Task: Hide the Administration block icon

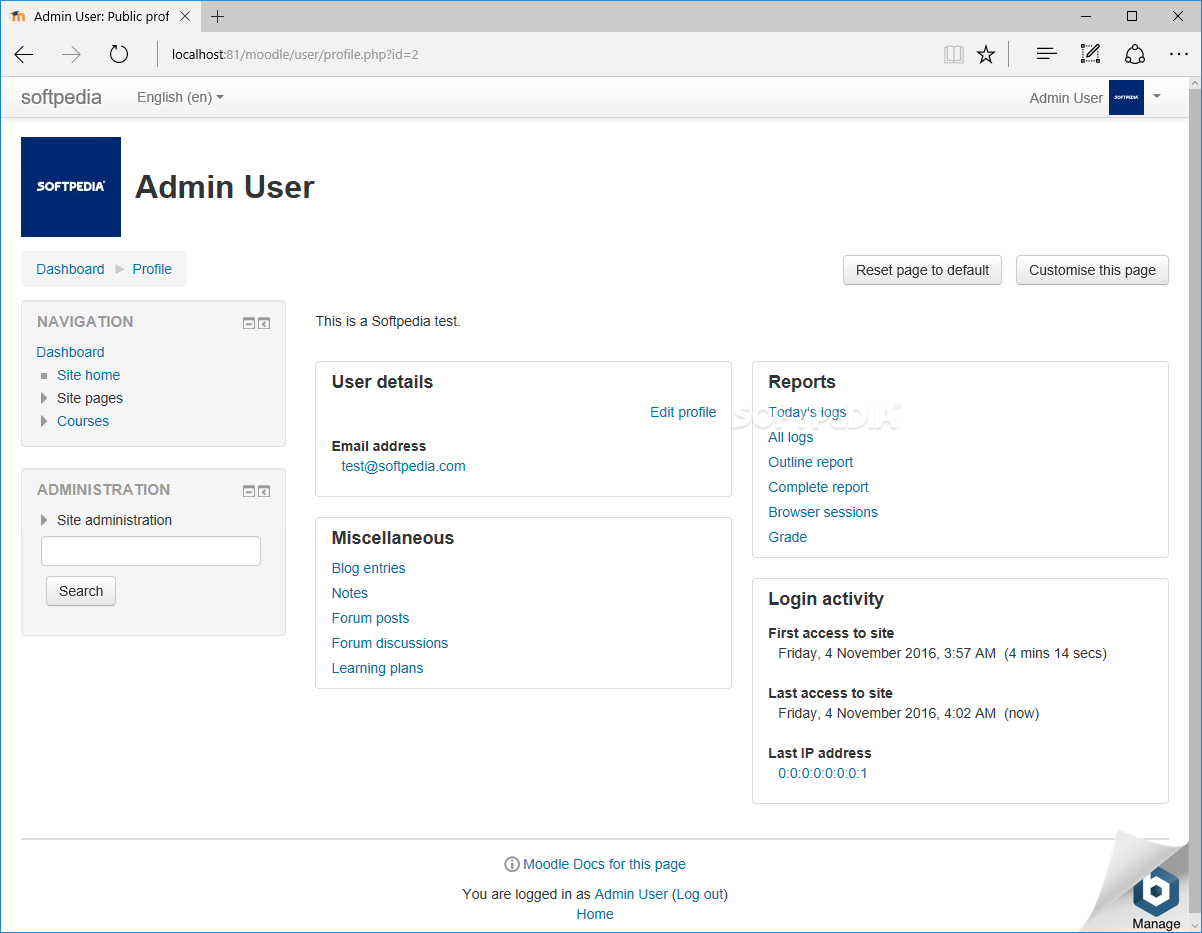Action: (x=249, y=492)
